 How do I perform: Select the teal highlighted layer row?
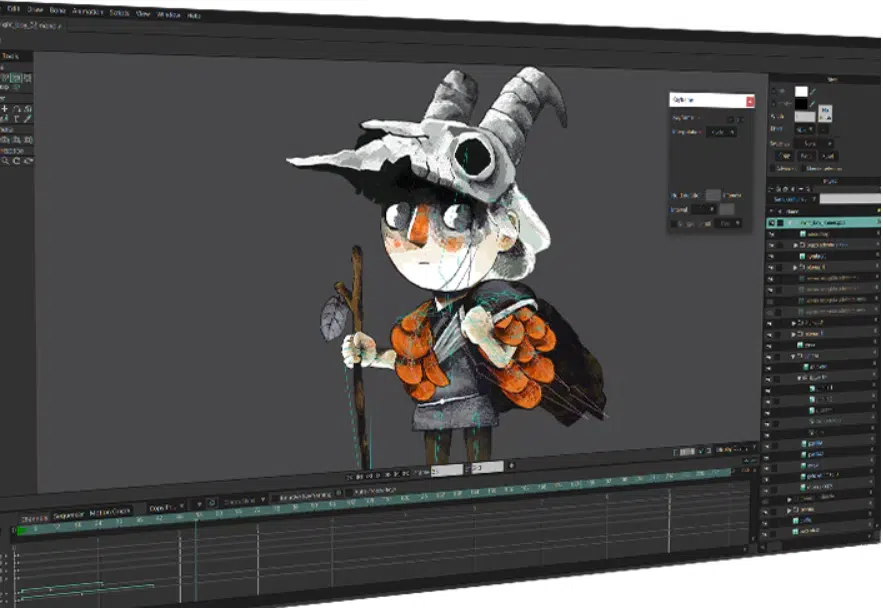pyautogui.click(x=823, y=223)
